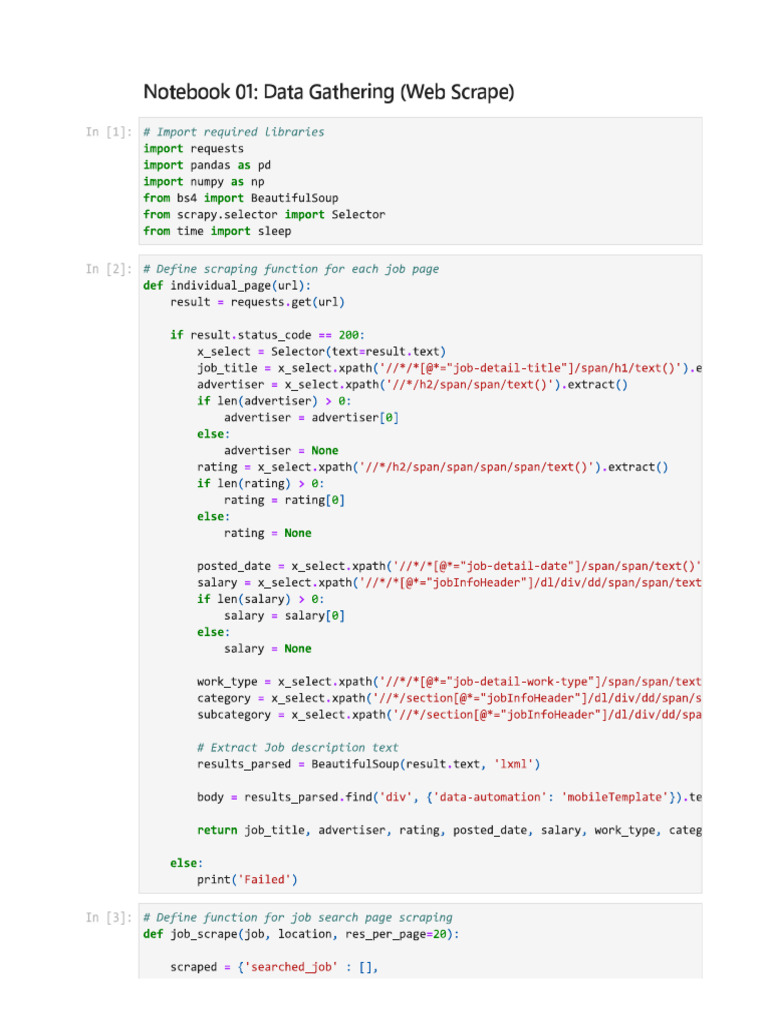Click the 'In [3]:' cell prompt
This screenshot has height=1024, width=768.
click(x=108, y=918)
